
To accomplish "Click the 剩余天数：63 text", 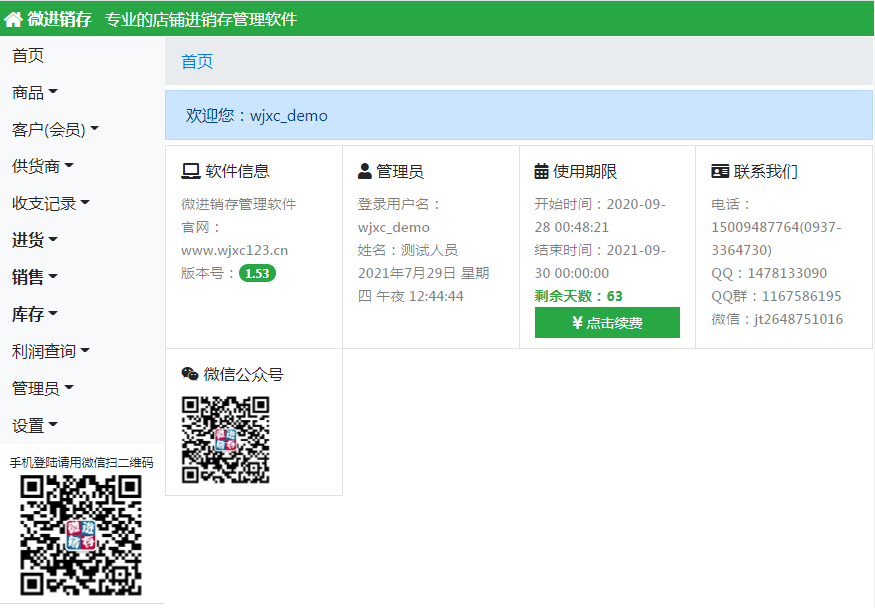I will click(x=579, y=296).
